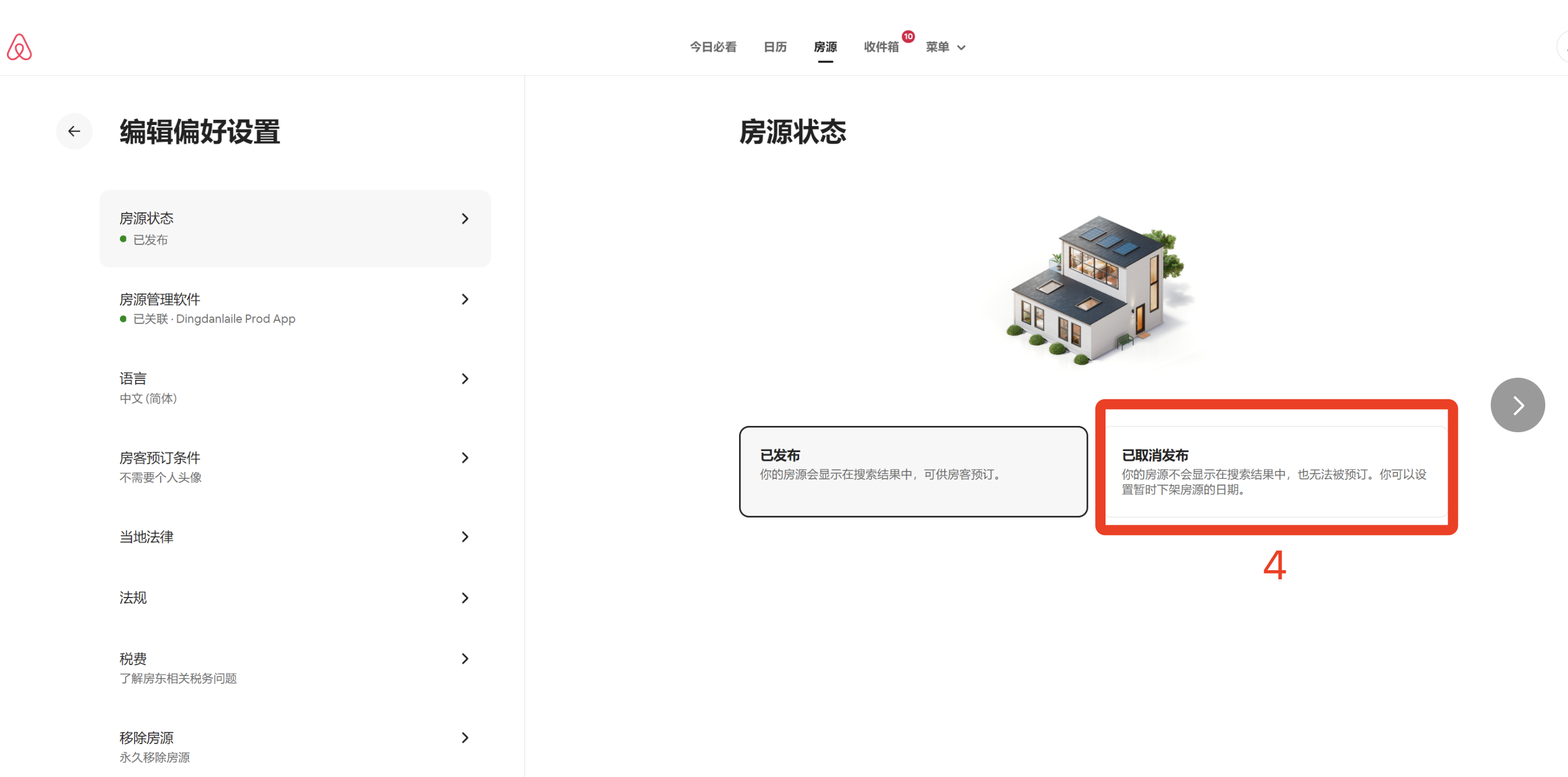Open the 今日必看 tab
Screen dimensions: 1568x777
[x=713, y=47]
